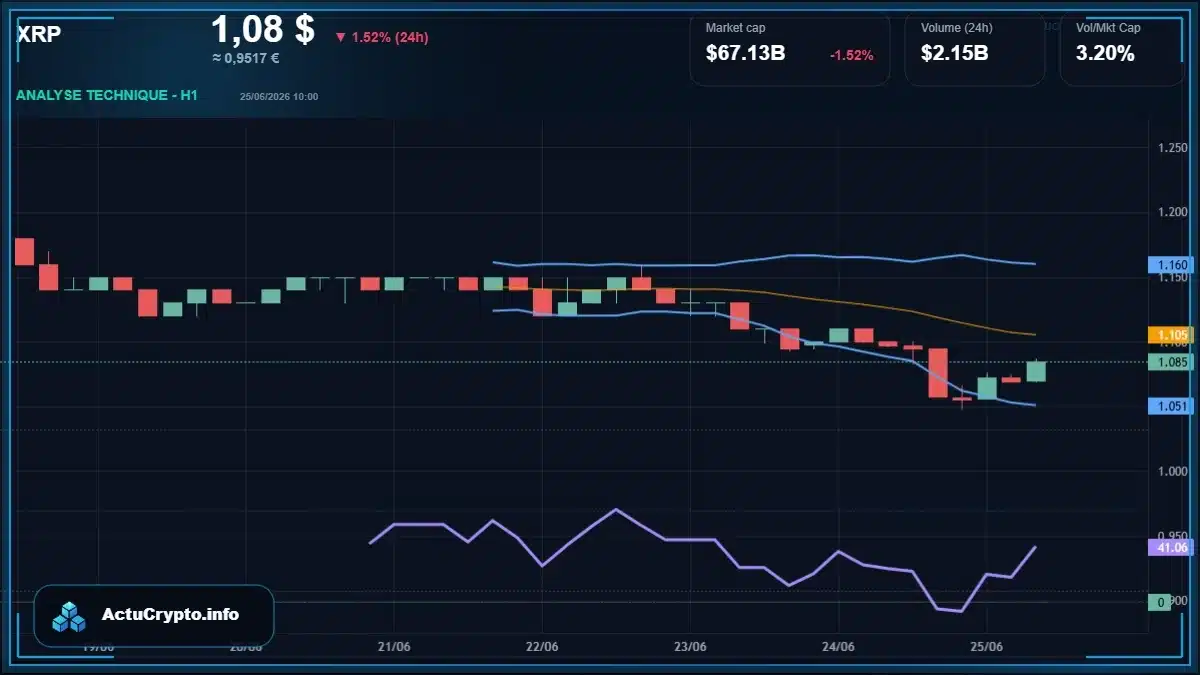This screenshot has width=1200, height=675.
Task: Click the ActuCrypto cubes logo icon
Action: [69, 616]
